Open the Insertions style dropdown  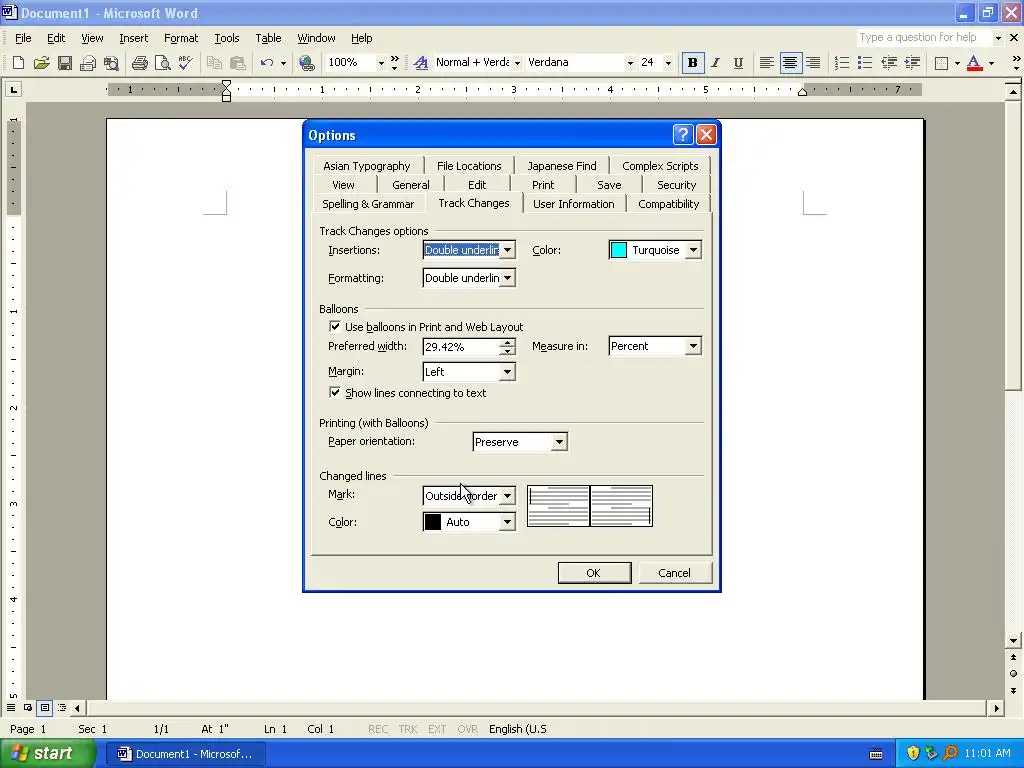[x=507, y=250]
